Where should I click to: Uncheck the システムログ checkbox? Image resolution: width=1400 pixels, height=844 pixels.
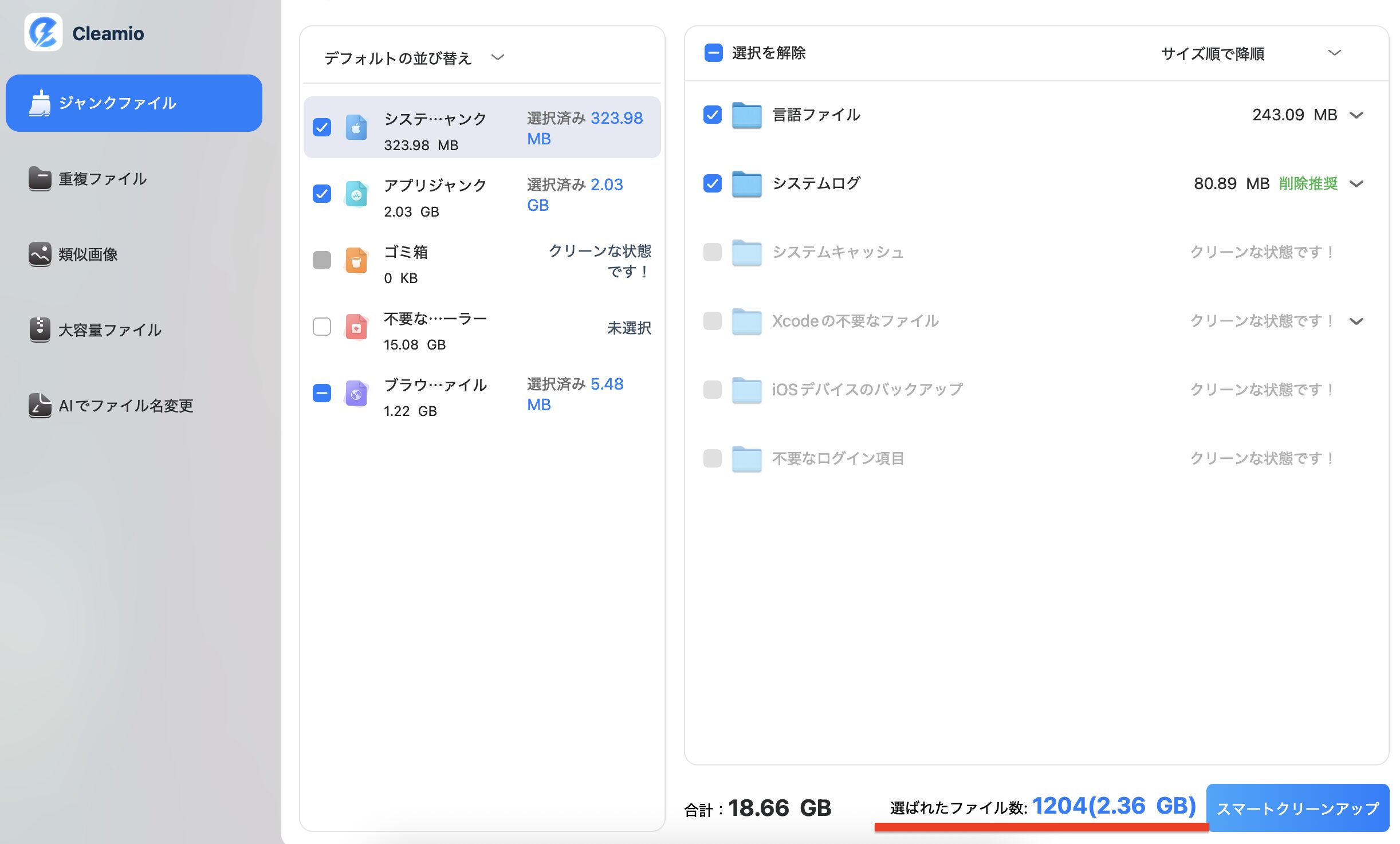[x=712, y=183]
